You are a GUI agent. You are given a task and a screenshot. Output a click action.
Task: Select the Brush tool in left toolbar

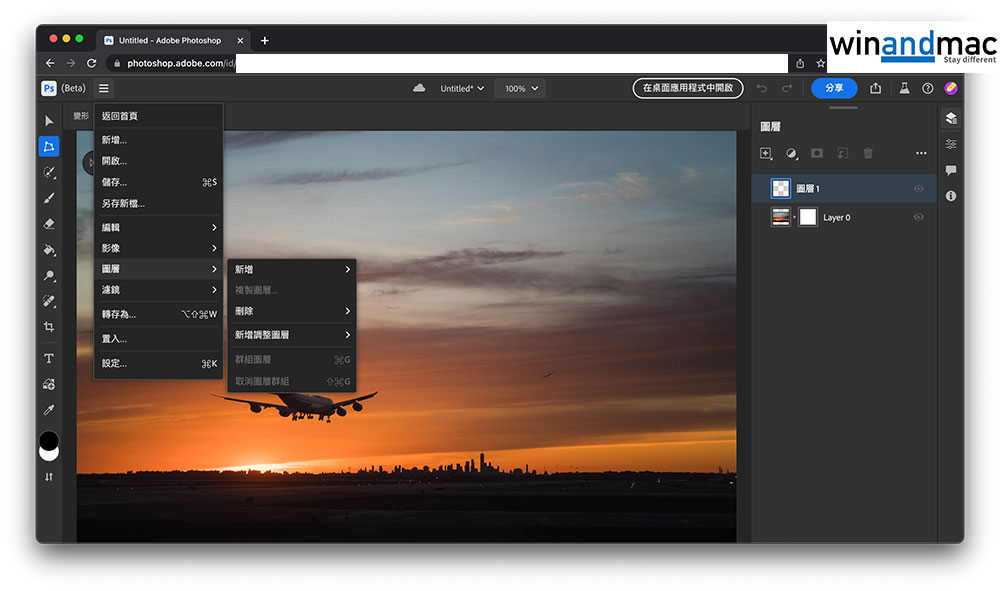[x=49, y=198]
